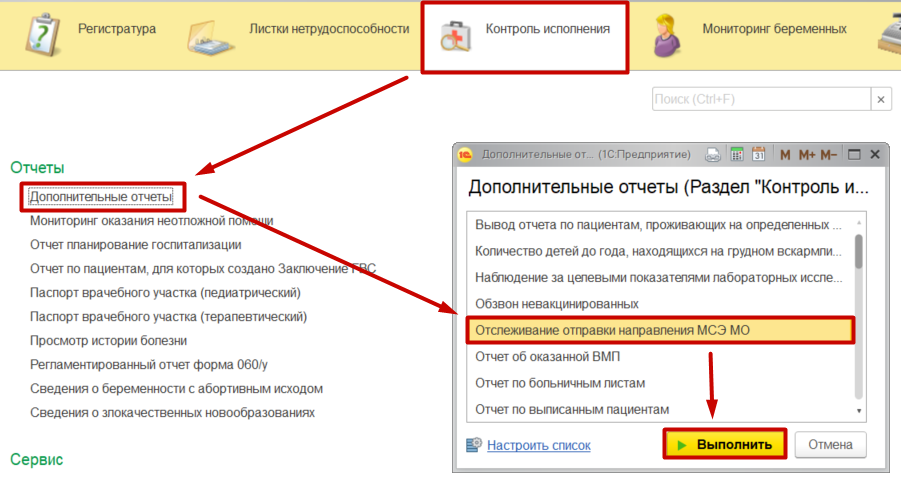Open Настроить список link

(x=538, y=445)
